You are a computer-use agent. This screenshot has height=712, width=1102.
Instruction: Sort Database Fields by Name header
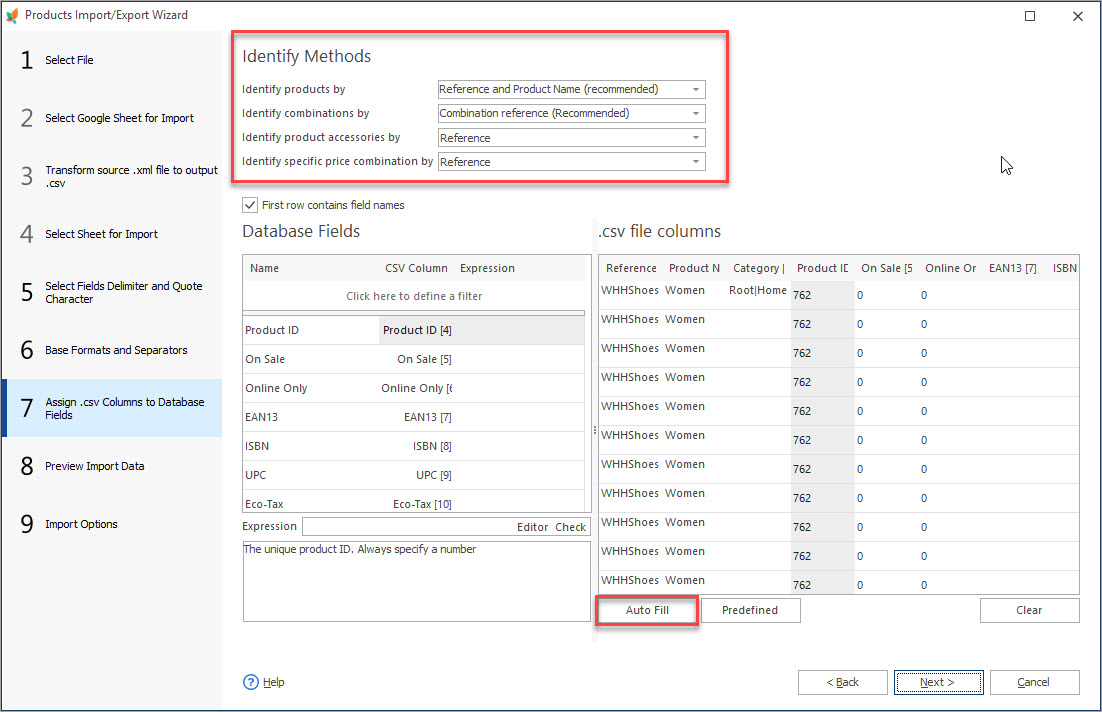(264, 268)
